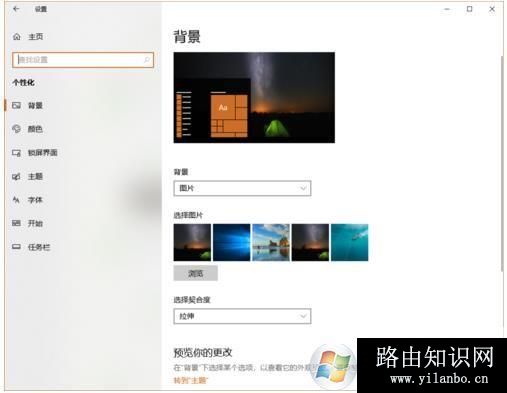Select the 背景 picture icon in sidebar
The image size is (507, 393).
[x=16, y=105]
